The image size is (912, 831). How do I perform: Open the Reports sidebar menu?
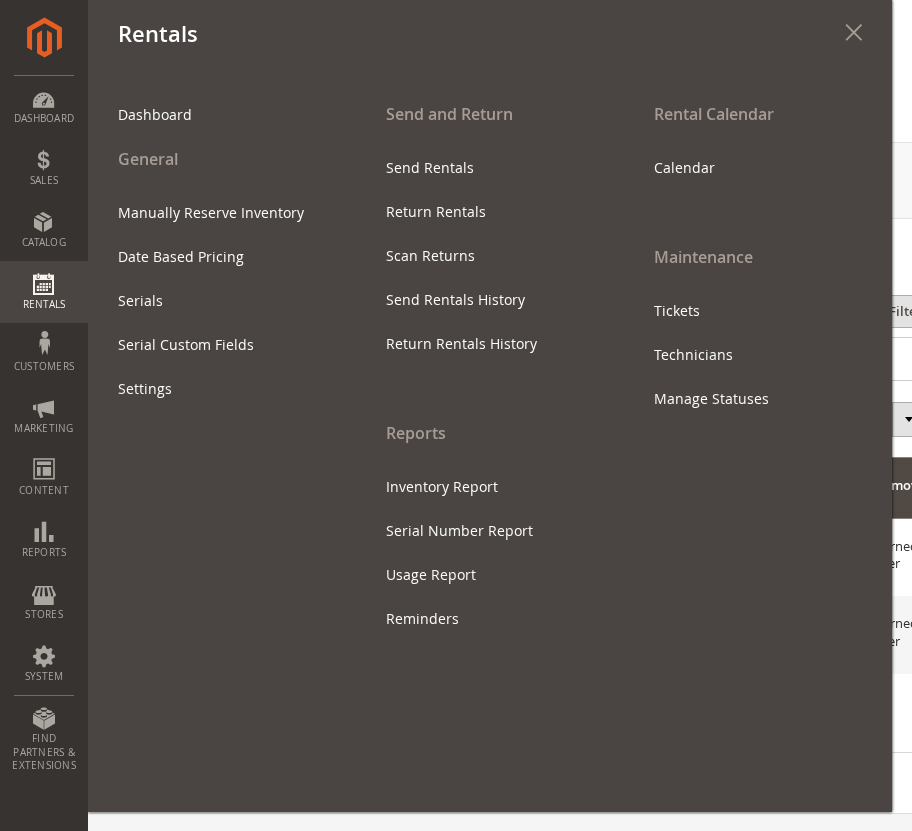click(44, 540)
